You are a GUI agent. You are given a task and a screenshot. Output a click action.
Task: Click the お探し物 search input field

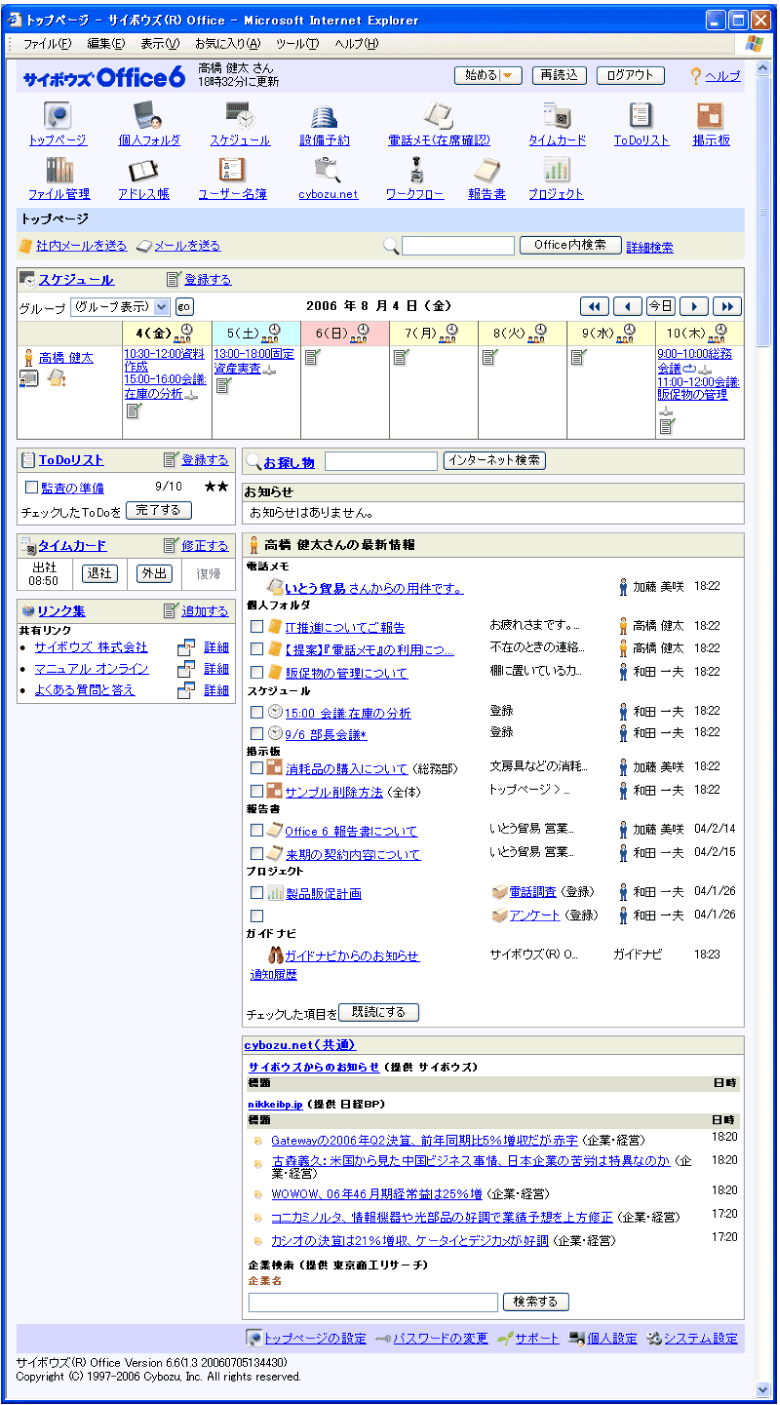(x=382, y=461)
